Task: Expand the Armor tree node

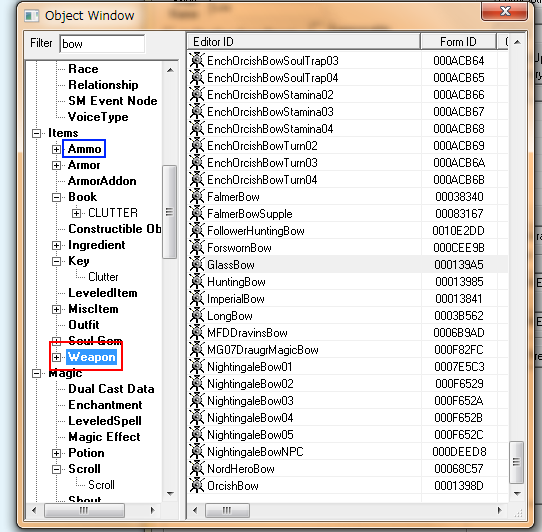Action: [56, 165]
